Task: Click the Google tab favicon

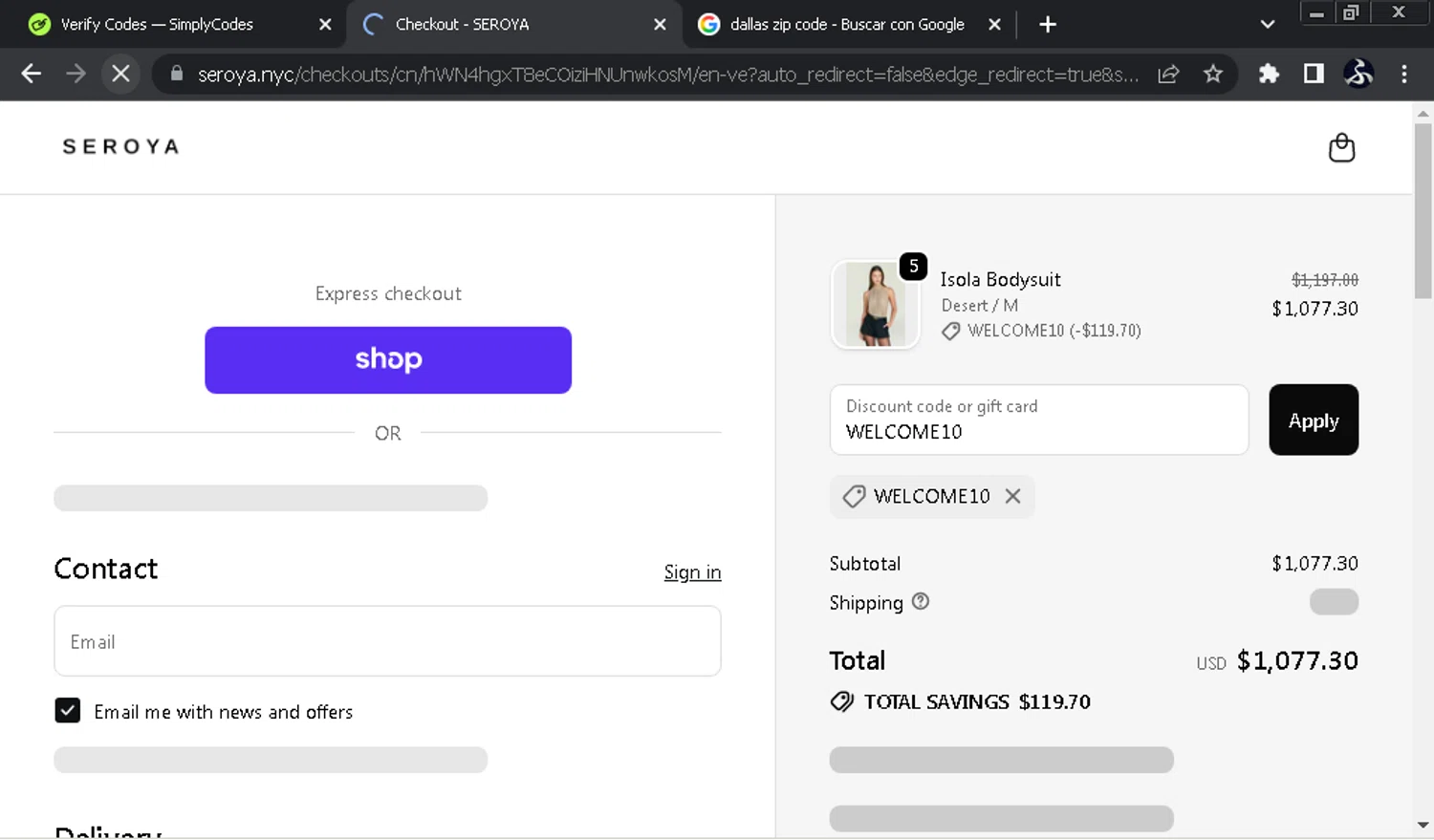Action: 708,25
